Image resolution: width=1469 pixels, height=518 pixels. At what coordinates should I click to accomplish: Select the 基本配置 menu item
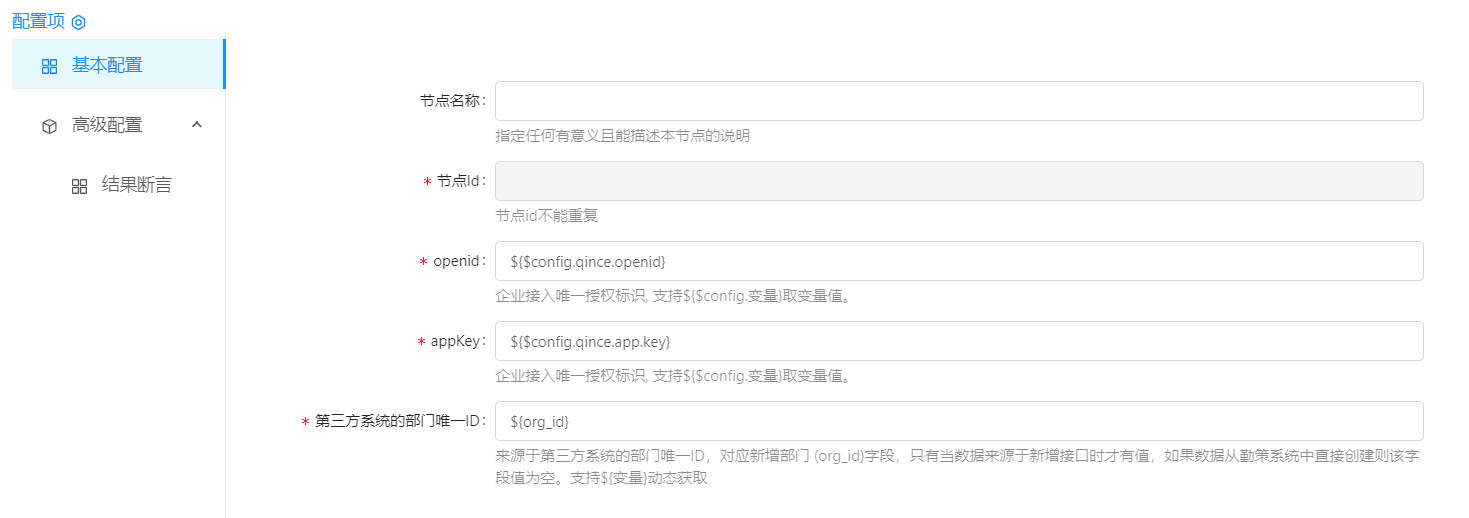tap(107, 66)
